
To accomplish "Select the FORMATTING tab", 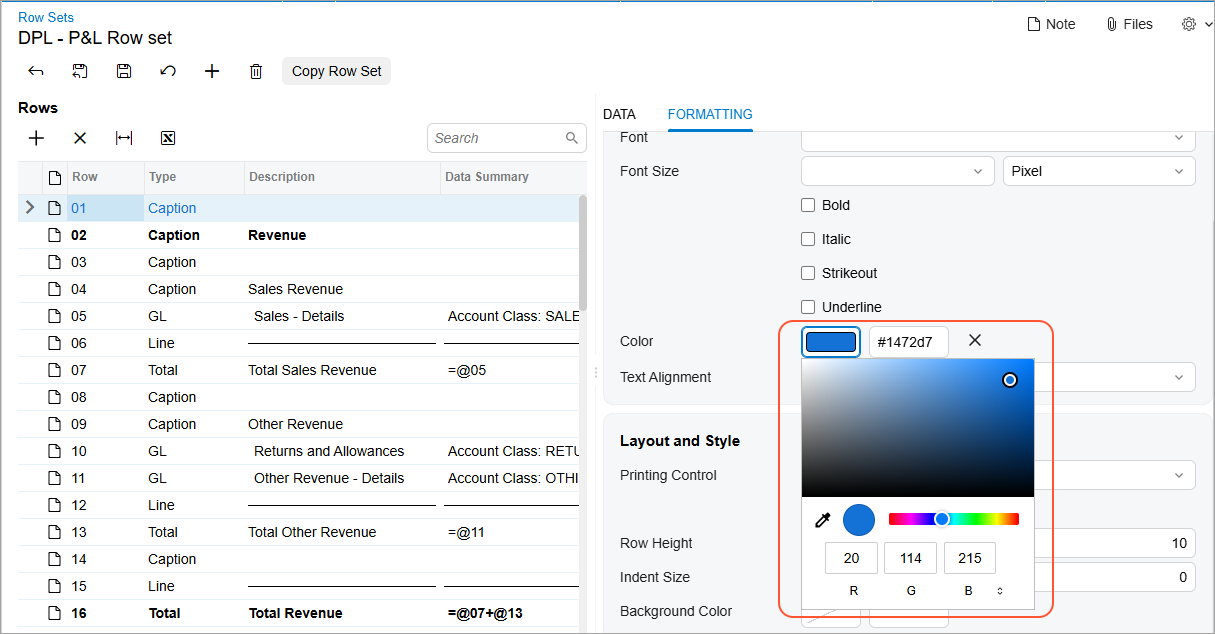I will (710, 114).
